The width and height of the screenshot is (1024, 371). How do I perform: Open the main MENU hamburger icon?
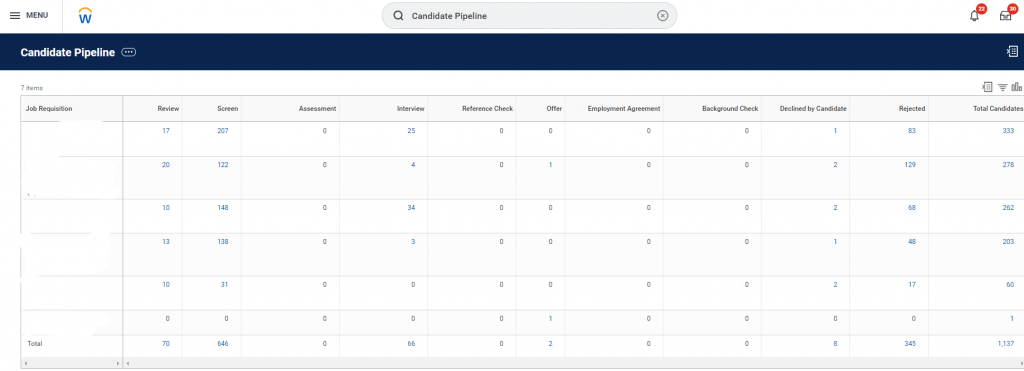(x=15, y=16)
